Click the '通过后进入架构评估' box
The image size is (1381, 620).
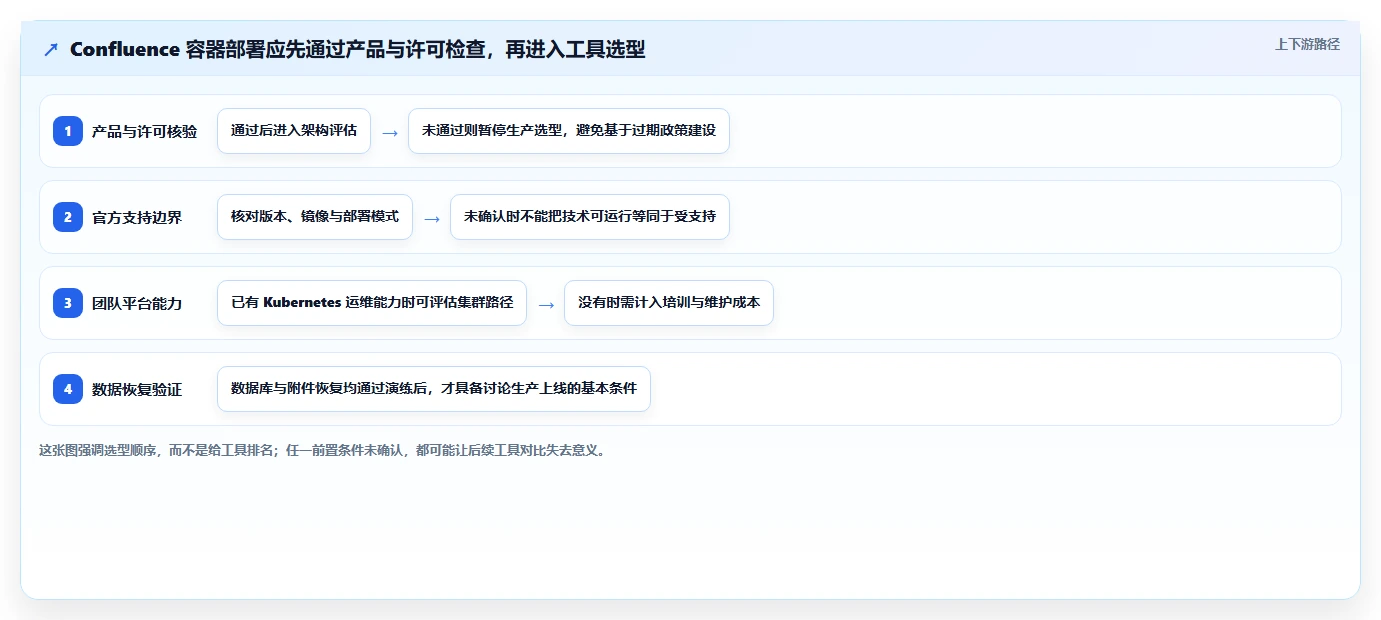(294, 131)
